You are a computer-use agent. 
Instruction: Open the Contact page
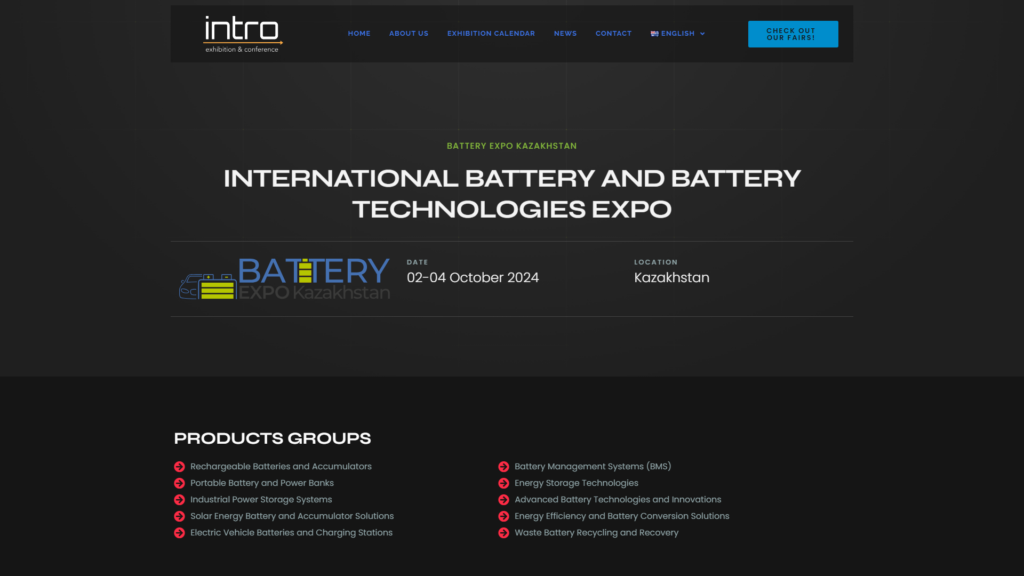(x=613, y=33)
